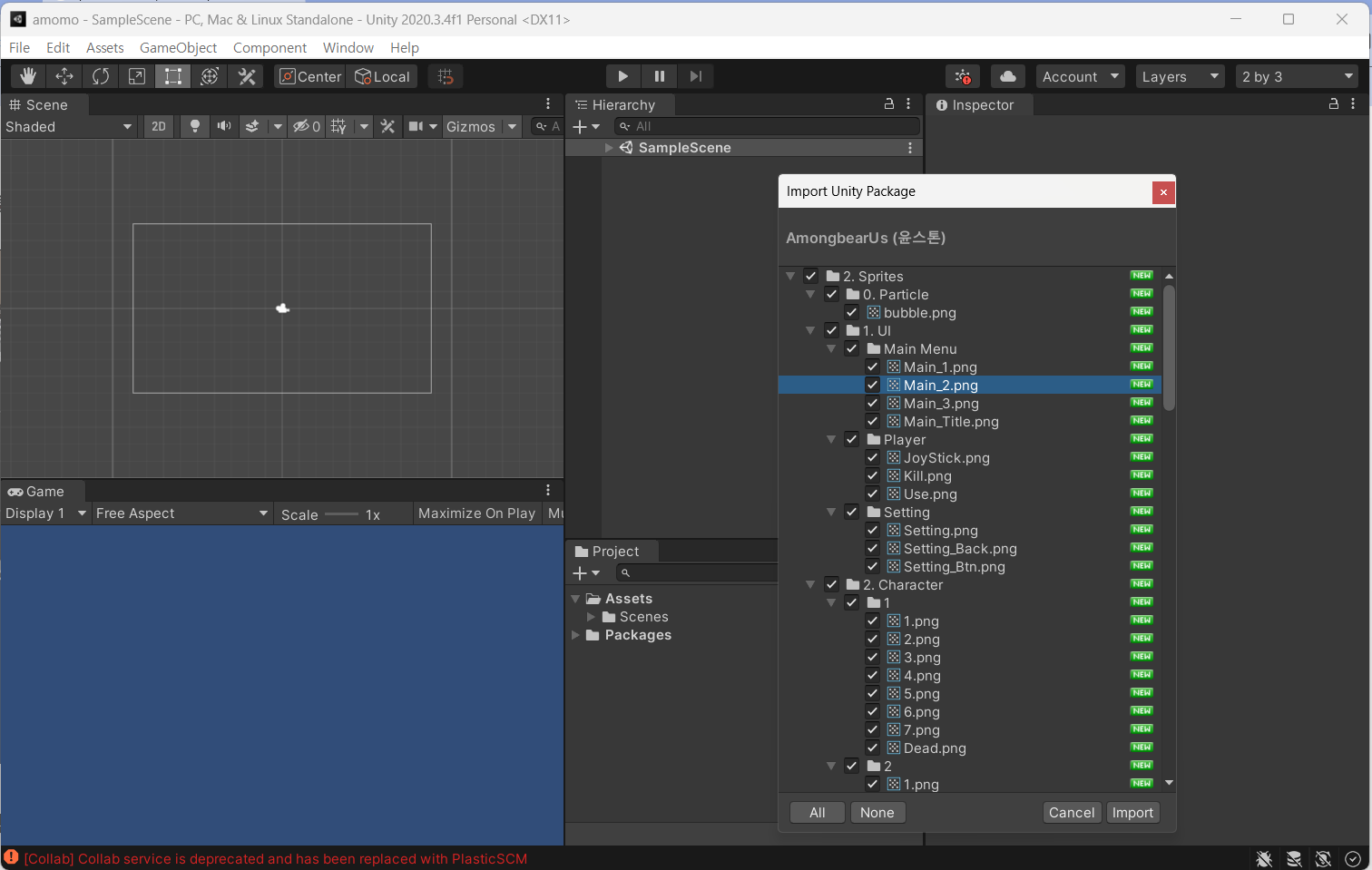
Task: Select the Rect tool
Action: 173,76
